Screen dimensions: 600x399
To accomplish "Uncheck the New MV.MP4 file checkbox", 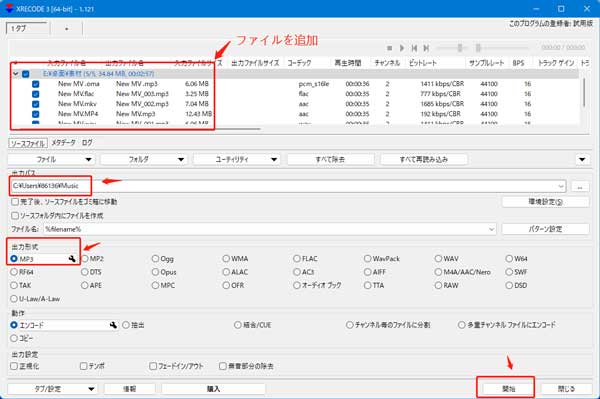I will click(36, 114).
